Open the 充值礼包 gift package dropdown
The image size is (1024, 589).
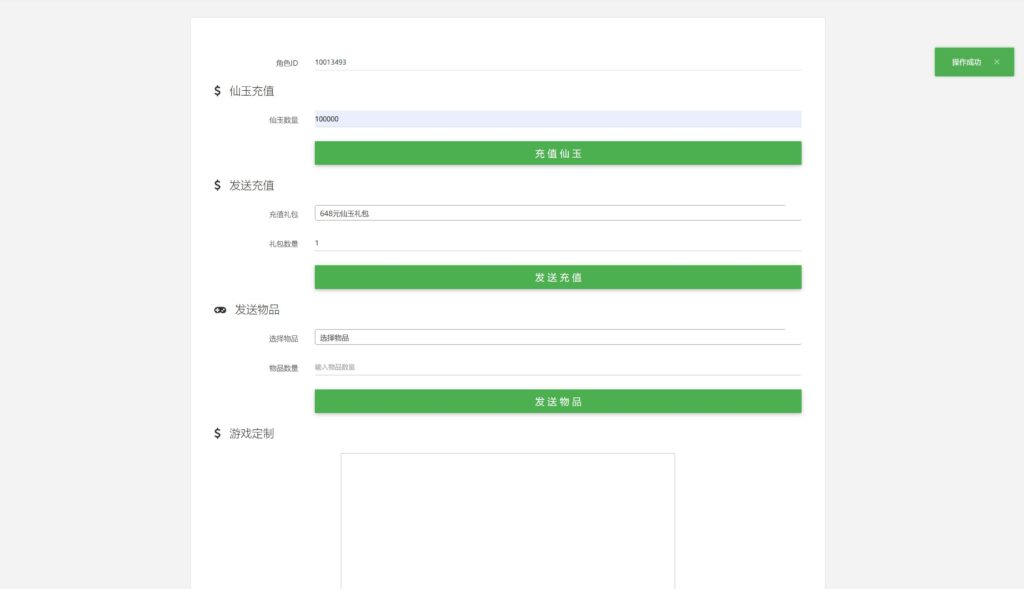[x=557, y=212]
